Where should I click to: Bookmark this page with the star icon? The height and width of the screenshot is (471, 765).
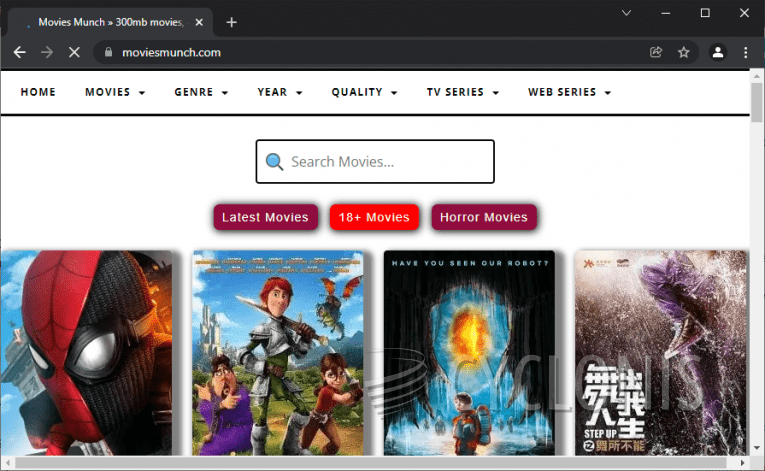684,52
